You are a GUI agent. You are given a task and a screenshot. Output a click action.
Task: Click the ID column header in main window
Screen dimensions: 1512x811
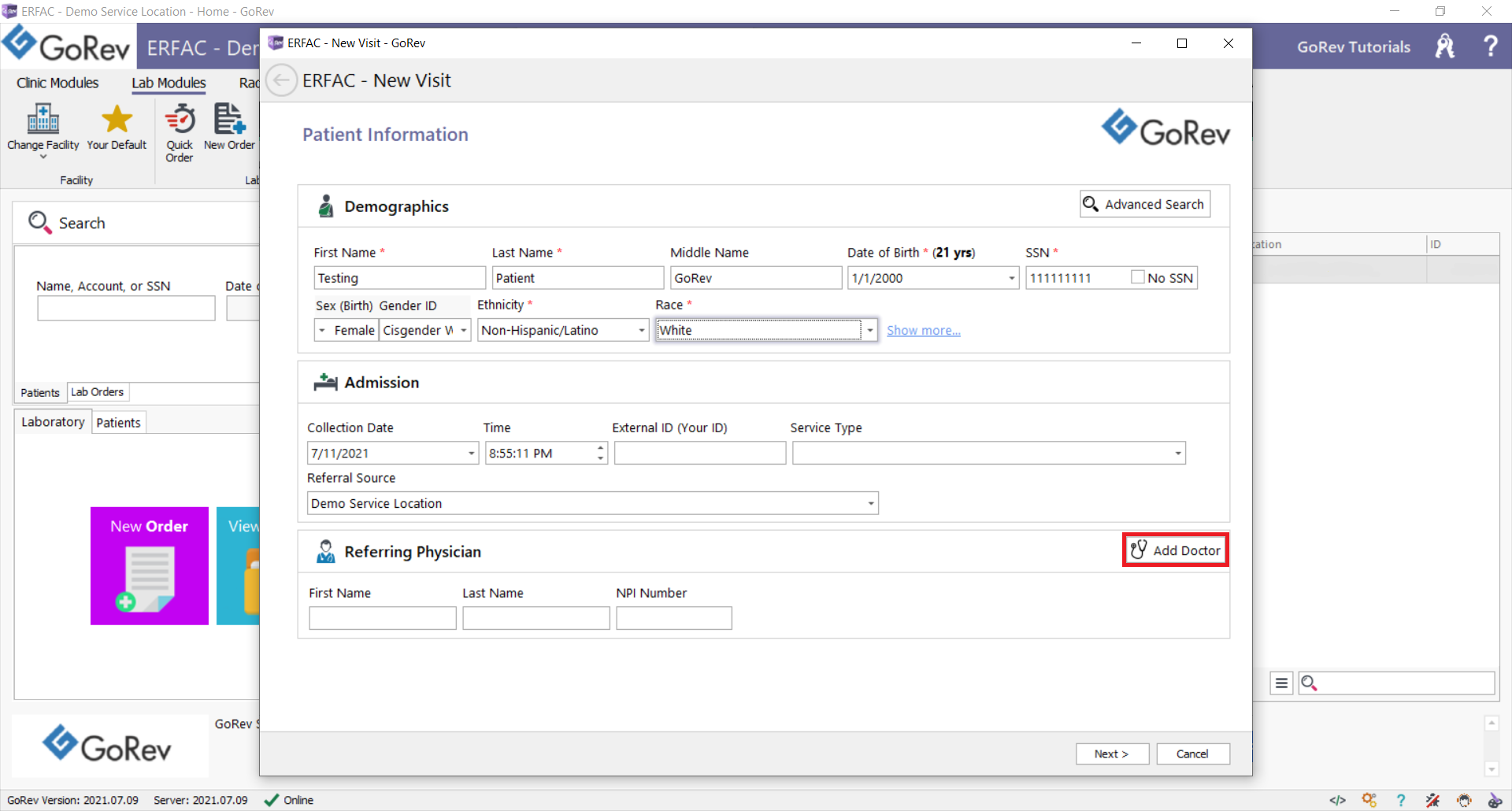1462,244
